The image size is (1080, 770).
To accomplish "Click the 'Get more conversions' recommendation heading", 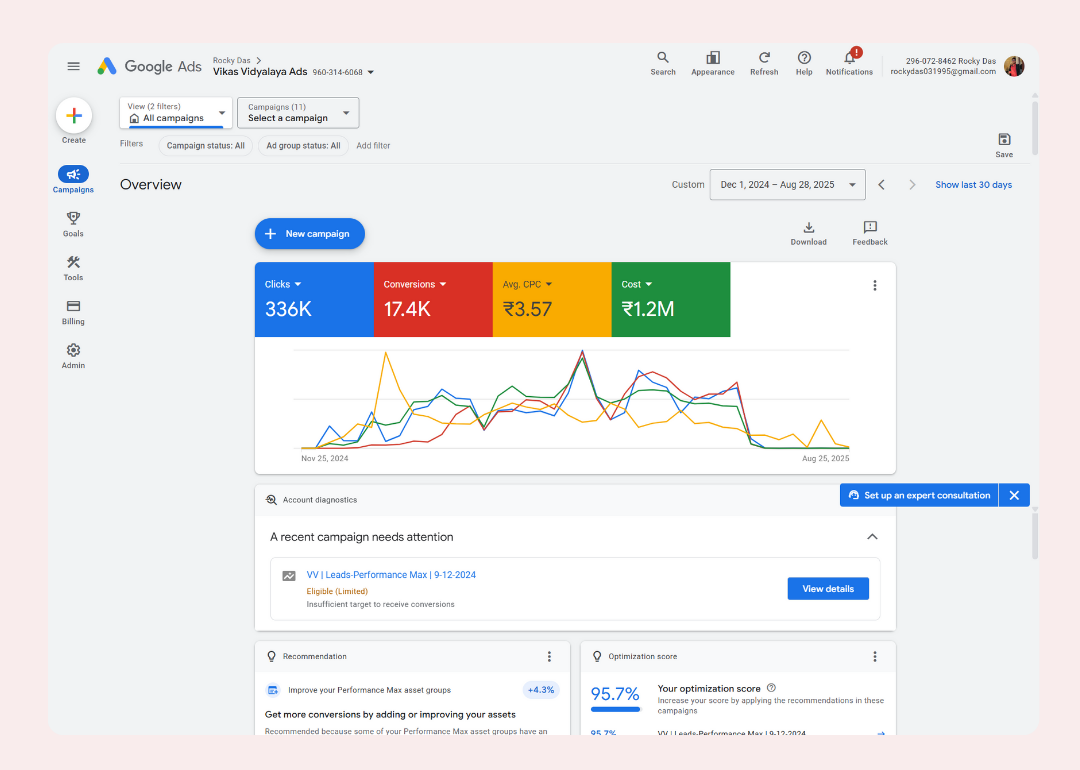I will 391,714.
